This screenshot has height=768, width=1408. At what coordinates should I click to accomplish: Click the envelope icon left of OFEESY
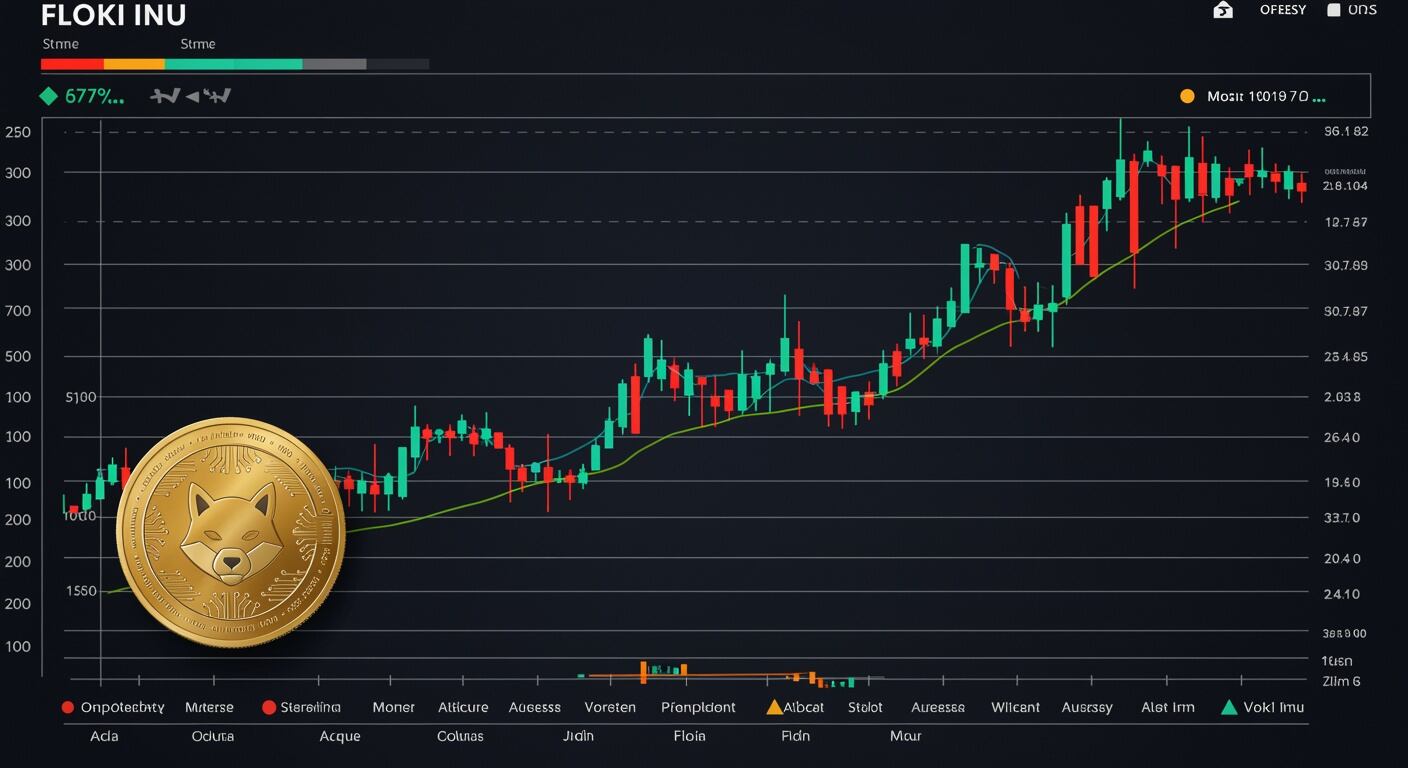(x=1222, y=10)
